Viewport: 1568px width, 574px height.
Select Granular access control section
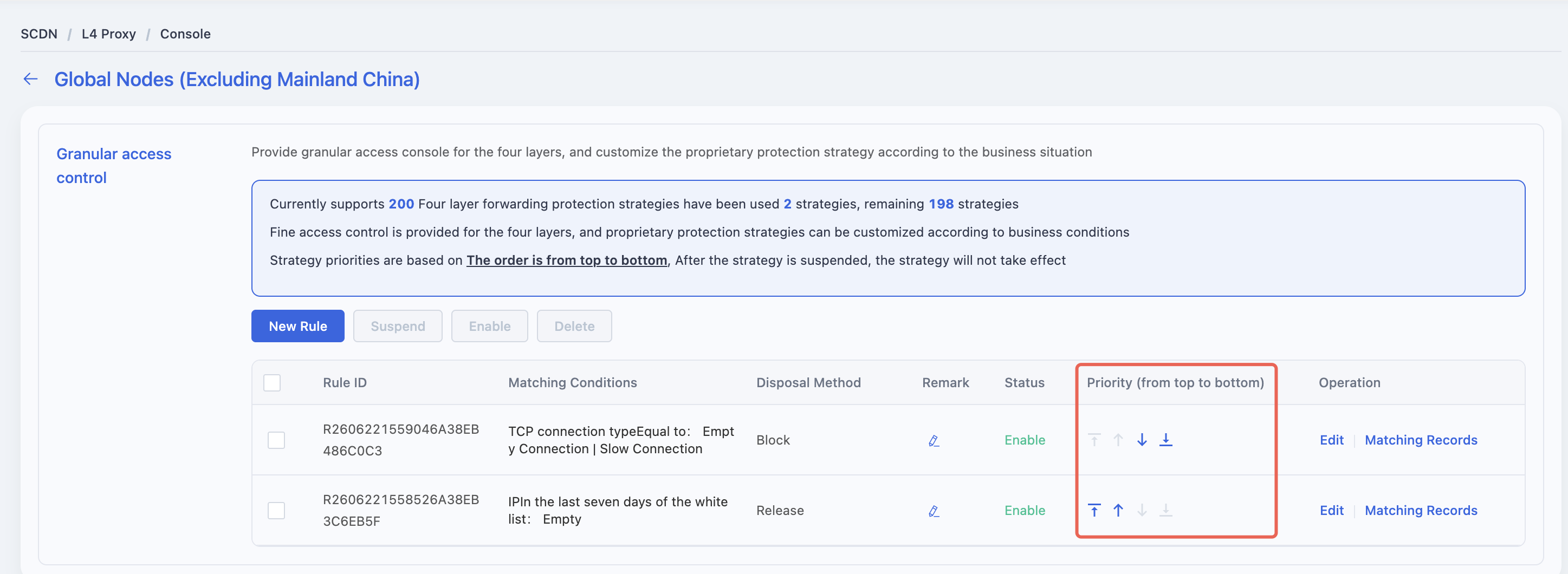(114, 165)
